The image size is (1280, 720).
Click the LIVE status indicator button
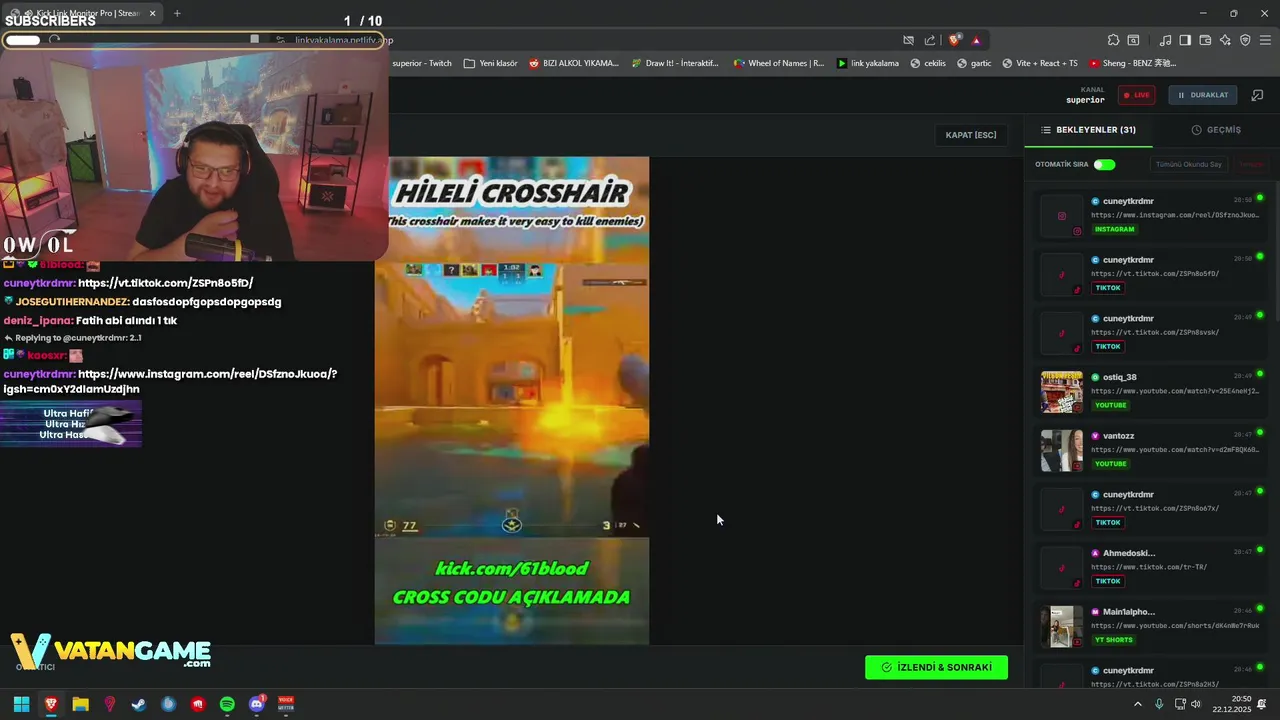point(1136,95)
